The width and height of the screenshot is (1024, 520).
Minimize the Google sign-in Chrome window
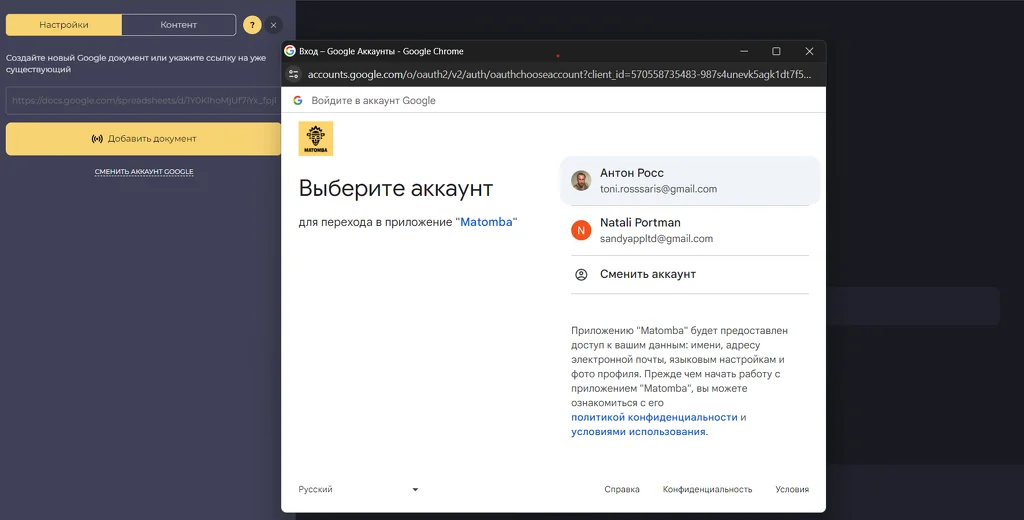point(744,51)
